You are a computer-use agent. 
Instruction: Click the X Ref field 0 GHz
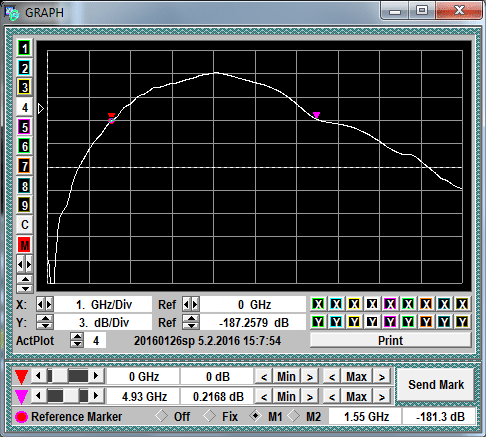pyautogui.click(x=253, y=304)
